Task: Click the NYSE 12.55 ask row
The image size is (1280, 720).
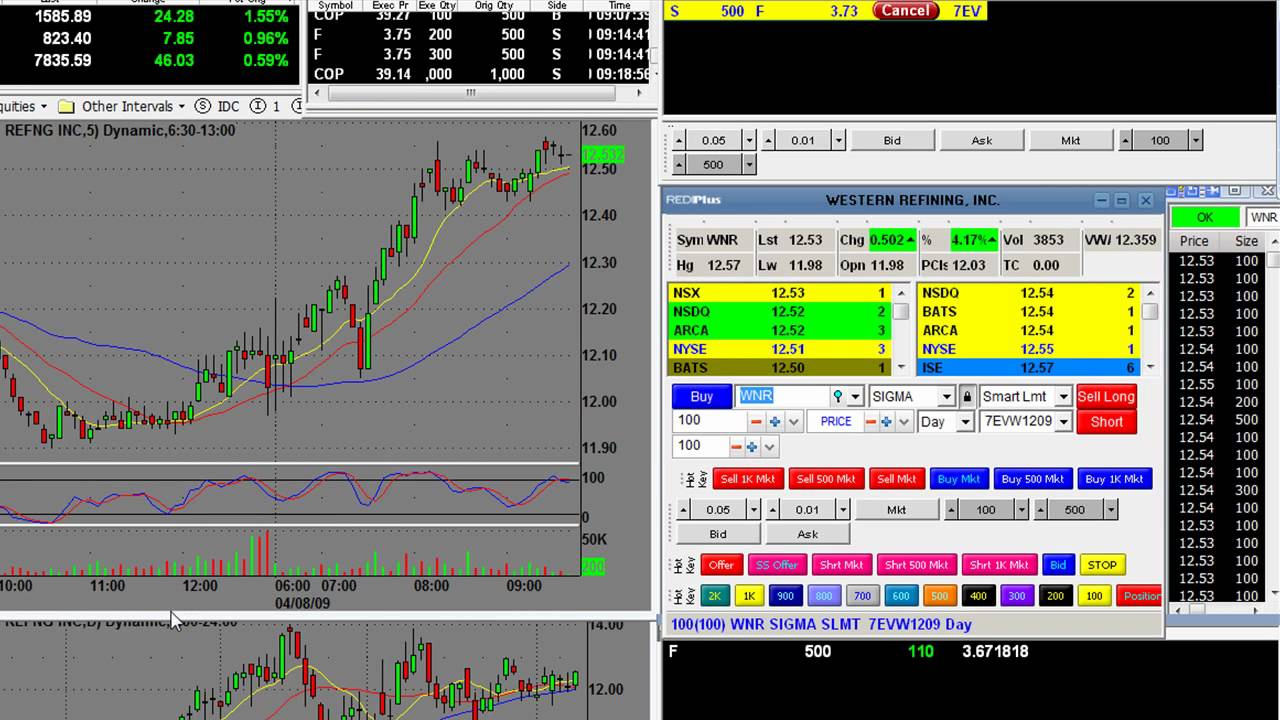Action: click(1028, 349)
